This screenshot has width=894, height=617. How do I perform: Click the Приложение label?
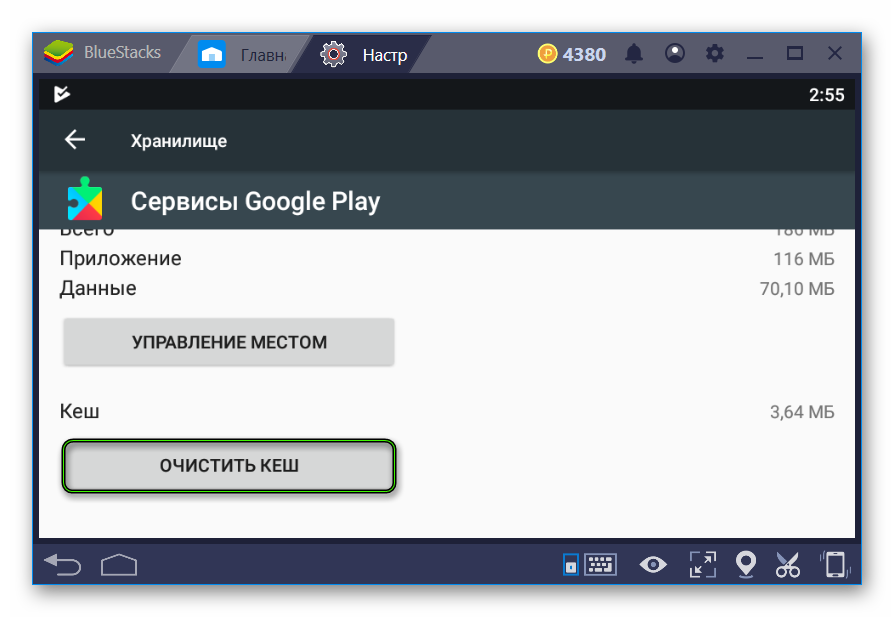tap(120, 258)
